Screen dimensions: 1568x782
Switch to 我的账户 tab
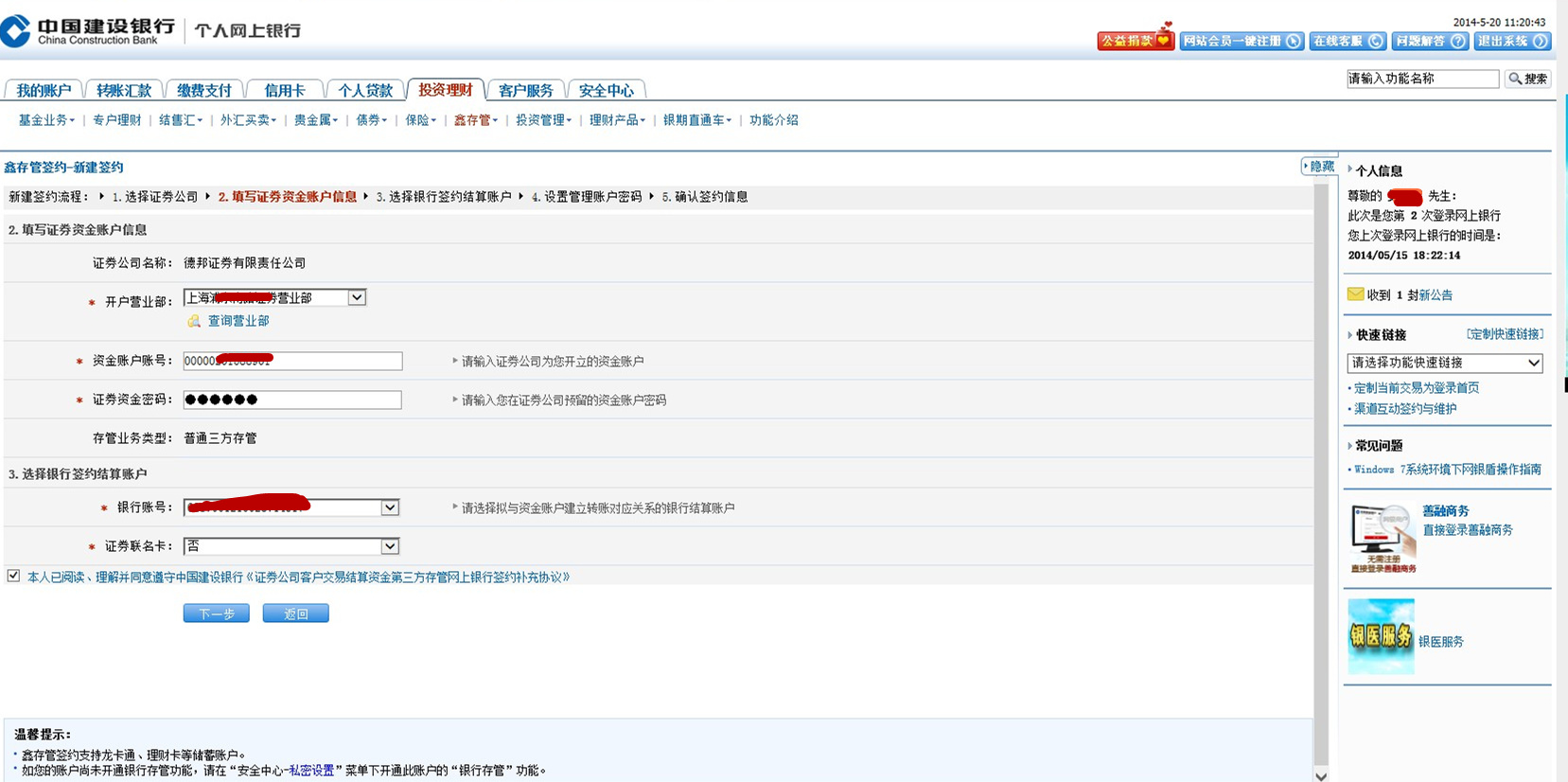(x=44, y=90)
